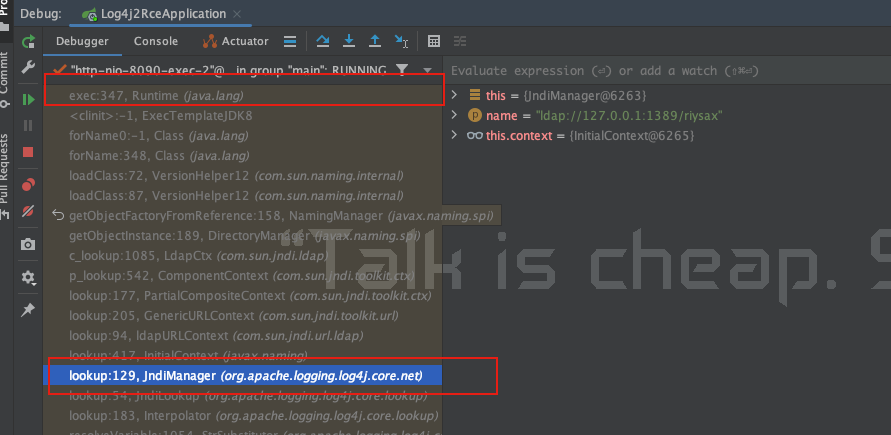Click the Step Over icon
The height and width of the screenshot is (435, 891).
click(x=323, y=41)
